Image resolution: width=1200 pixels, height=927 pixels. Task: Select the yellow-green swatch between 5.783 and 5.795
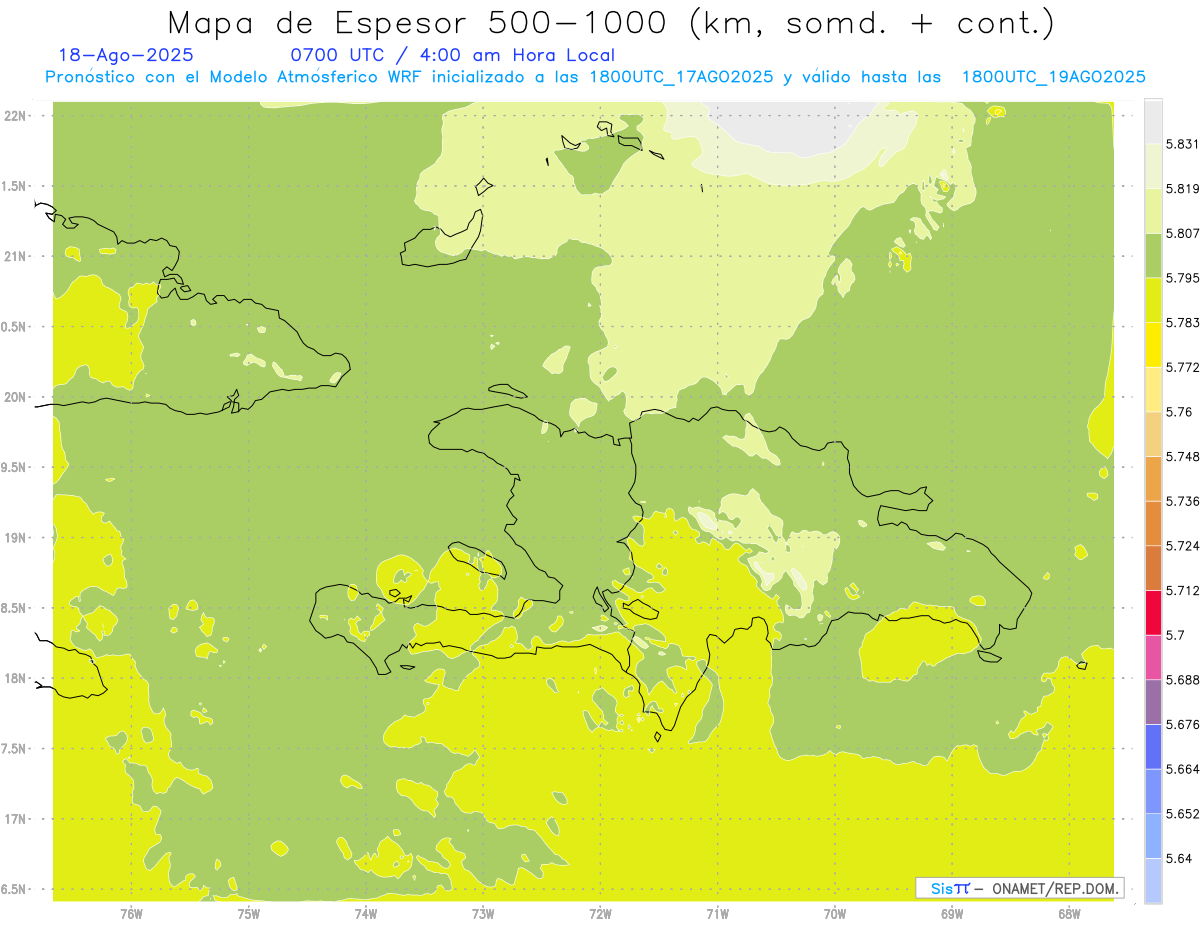point(1153,300)
